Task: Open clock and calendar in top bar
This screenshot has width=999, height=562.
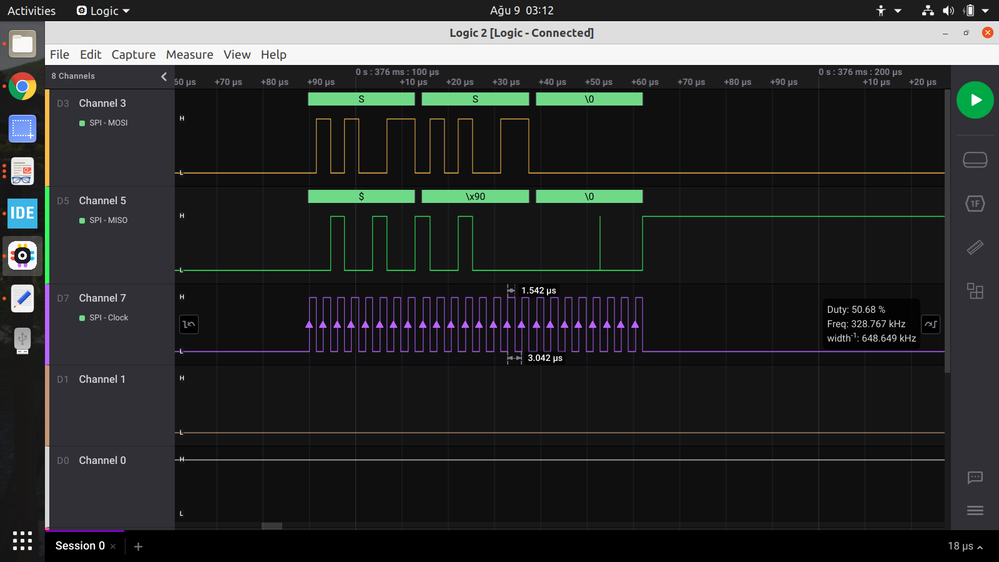Action: tap(521, 10)
